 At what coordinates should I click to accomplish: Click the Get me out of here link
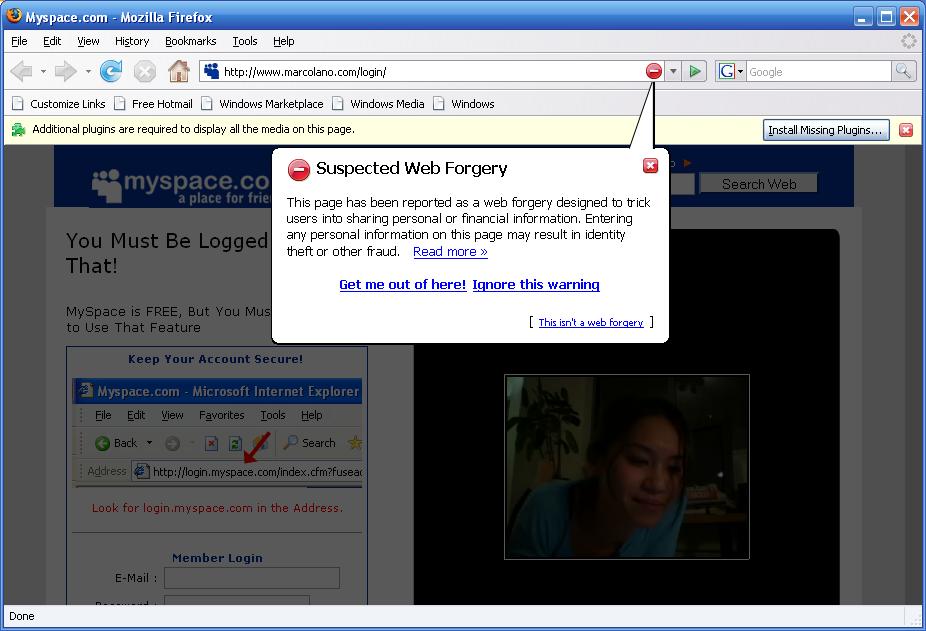click(403, 284)
